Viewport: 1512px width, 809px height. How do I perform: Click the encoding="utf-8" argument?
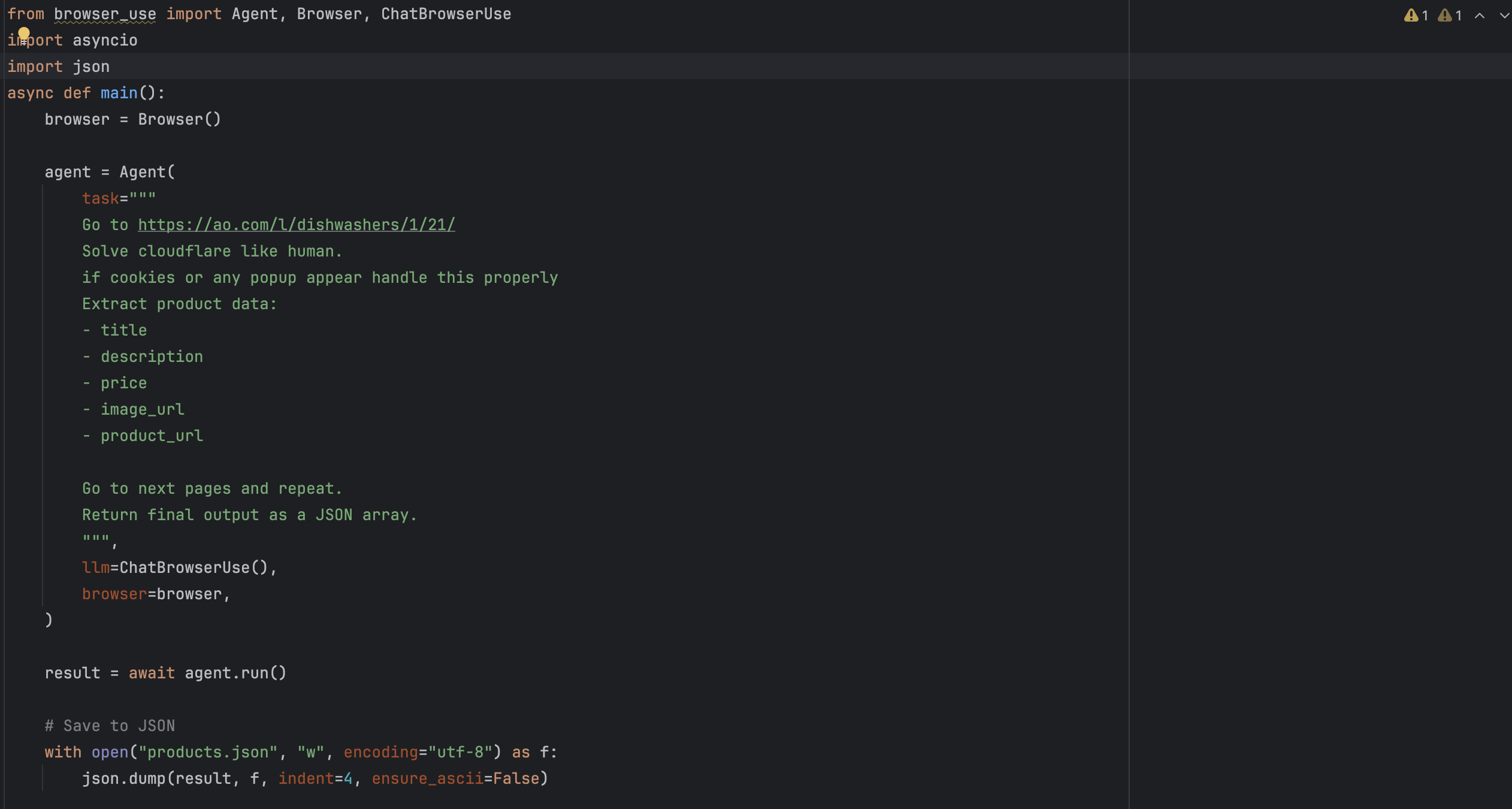[x=418, y=752]
